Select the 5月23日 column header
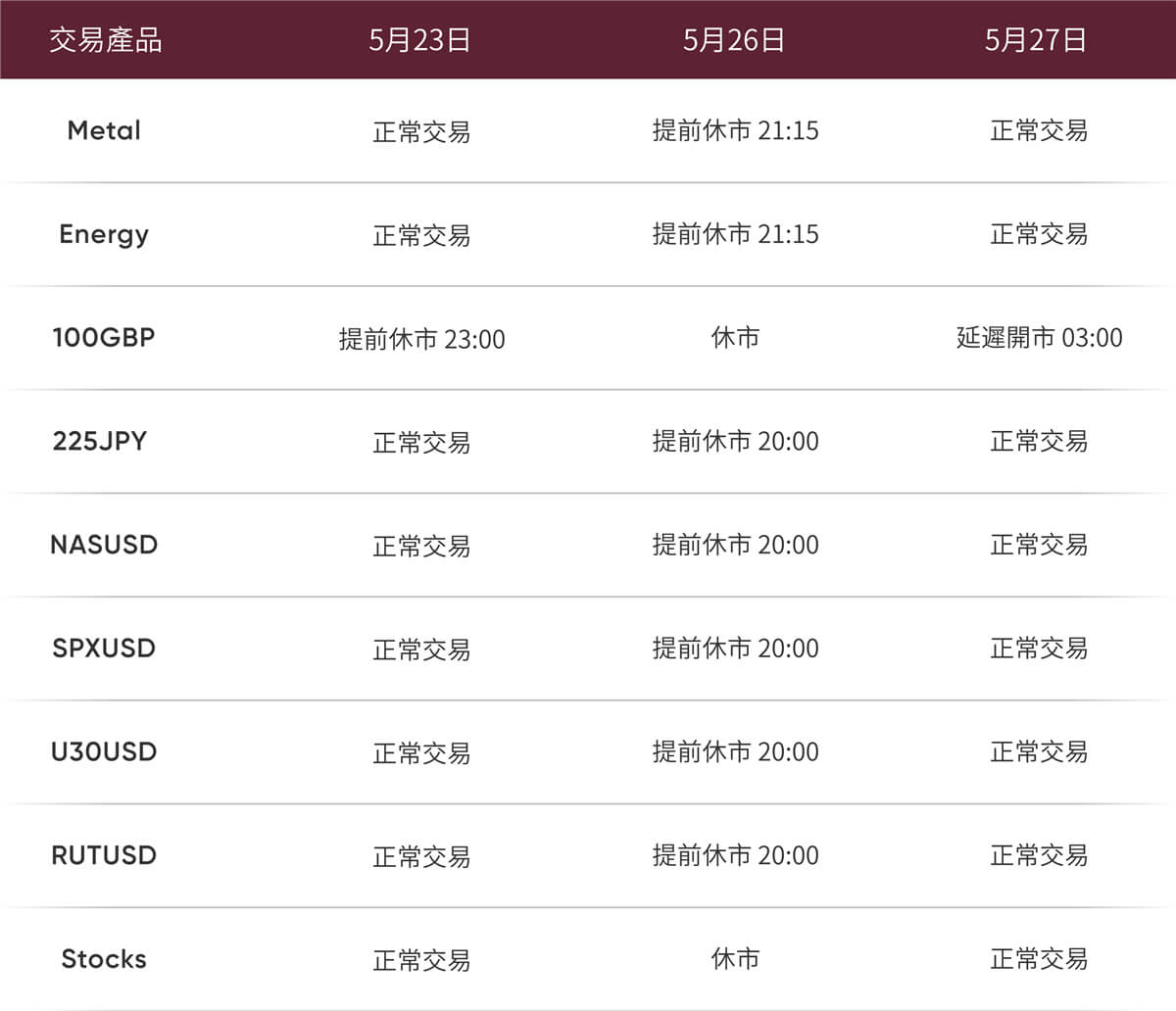The width and height of the screenshot is (1176, 1011). tap(420, 40)
